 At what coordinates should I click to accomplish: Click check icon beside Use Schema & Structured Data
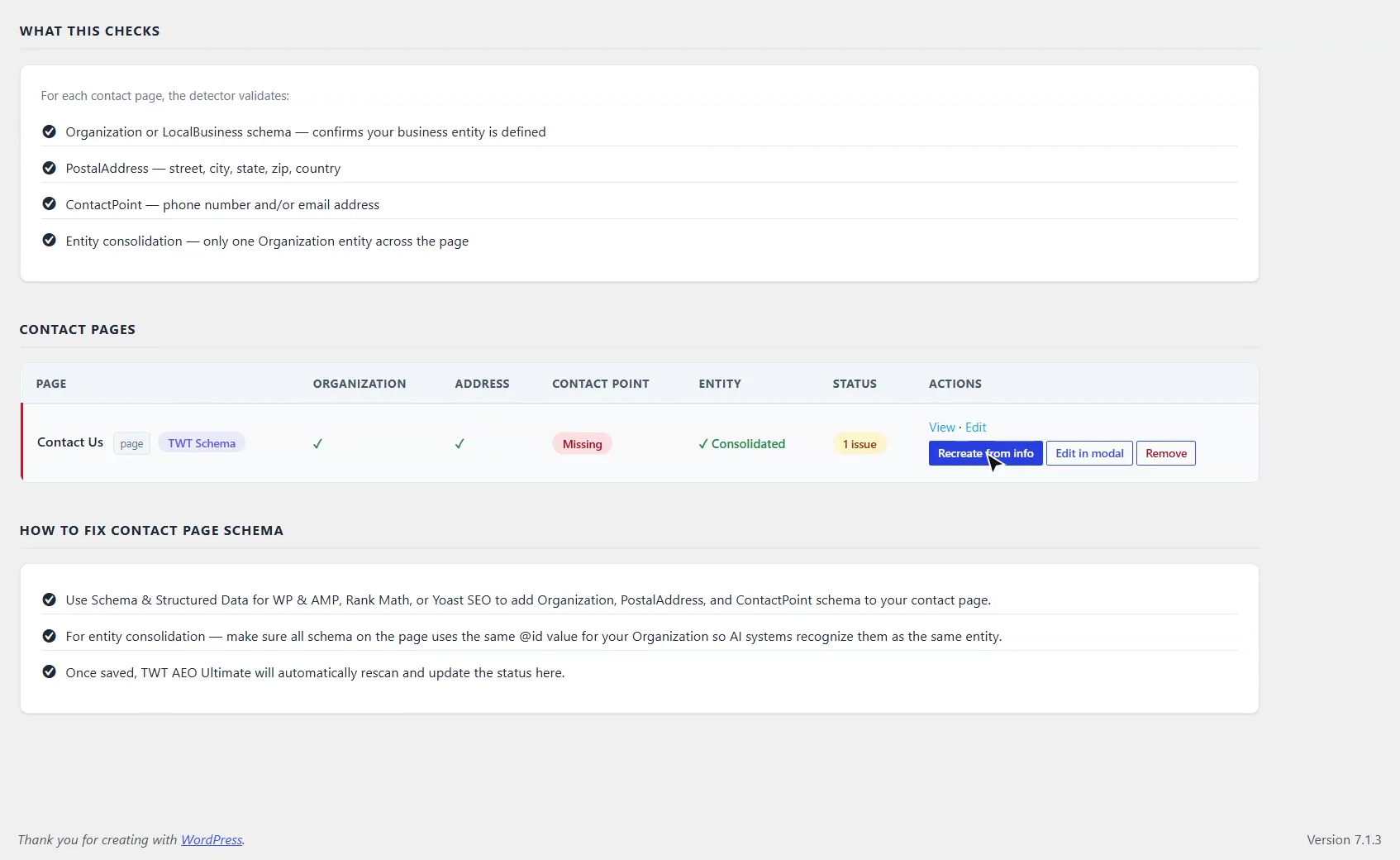click(x=49, y=600)
